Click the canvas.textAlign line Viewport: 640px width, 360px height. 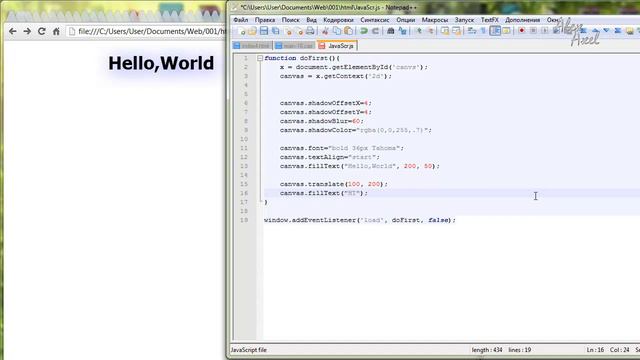(x=330, y=157)
